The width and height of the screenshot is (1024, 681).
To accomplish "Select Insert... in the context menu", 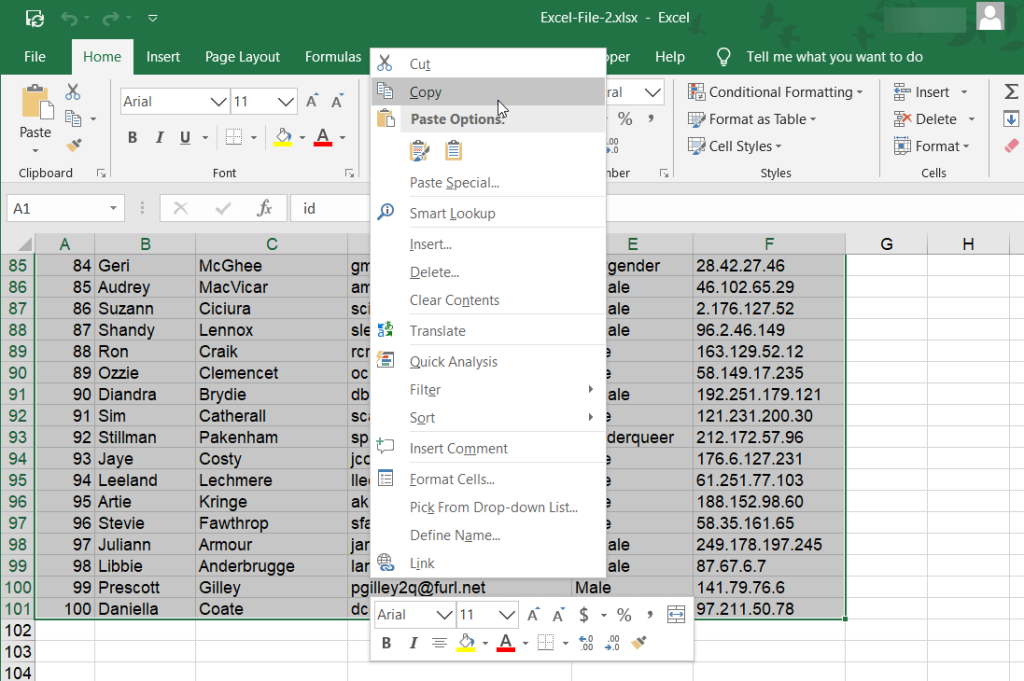I will pyautogui.click(x=488, y=244).
